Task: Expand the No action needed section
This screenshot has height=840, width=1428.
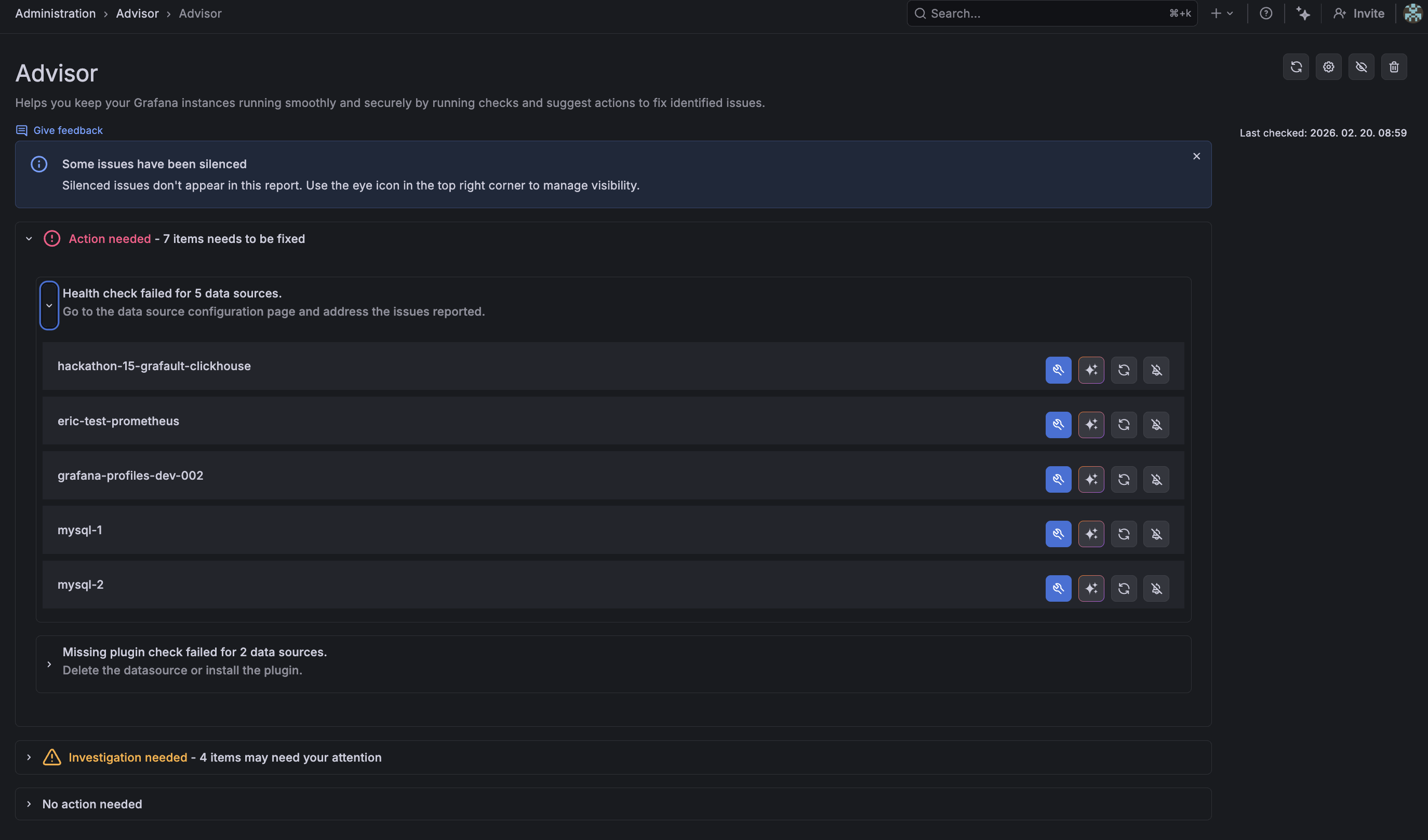Action: (29, 804)
